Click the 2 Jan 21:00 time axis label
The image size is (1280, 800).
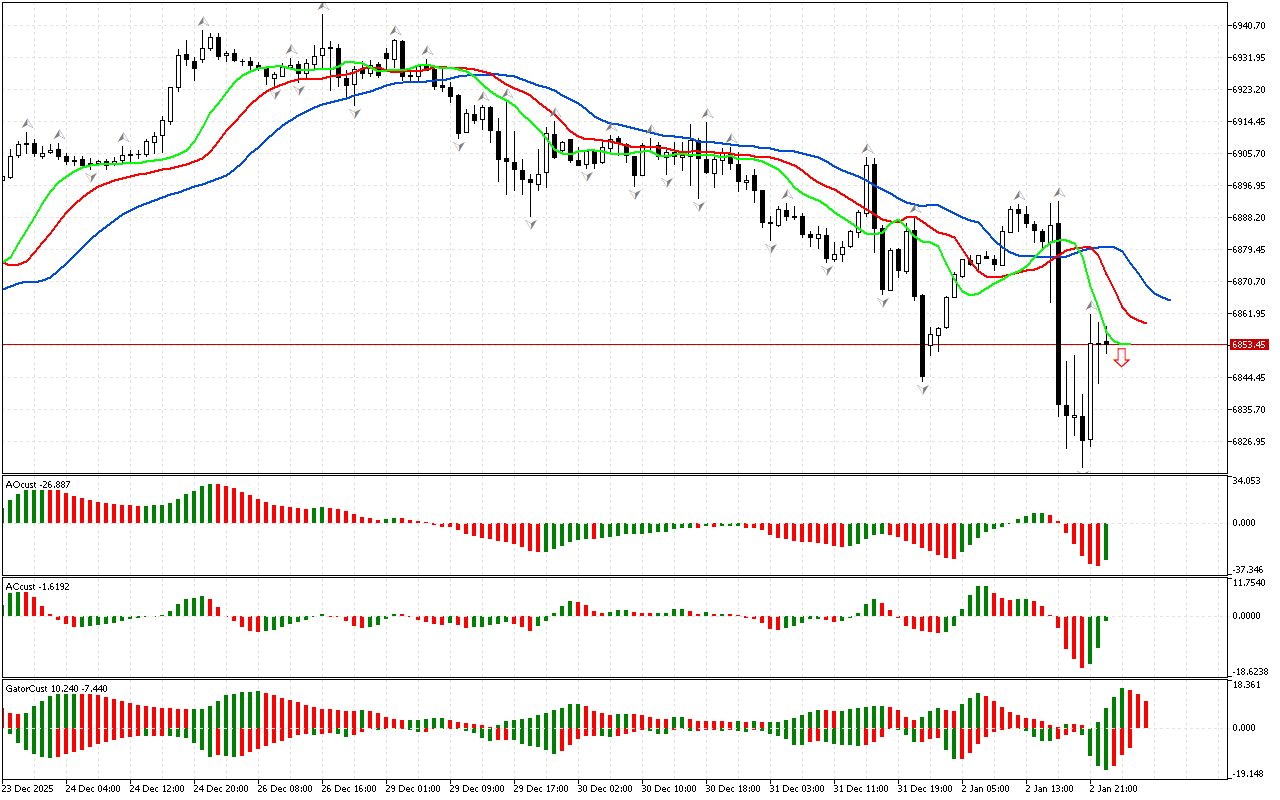point(1112,788)
